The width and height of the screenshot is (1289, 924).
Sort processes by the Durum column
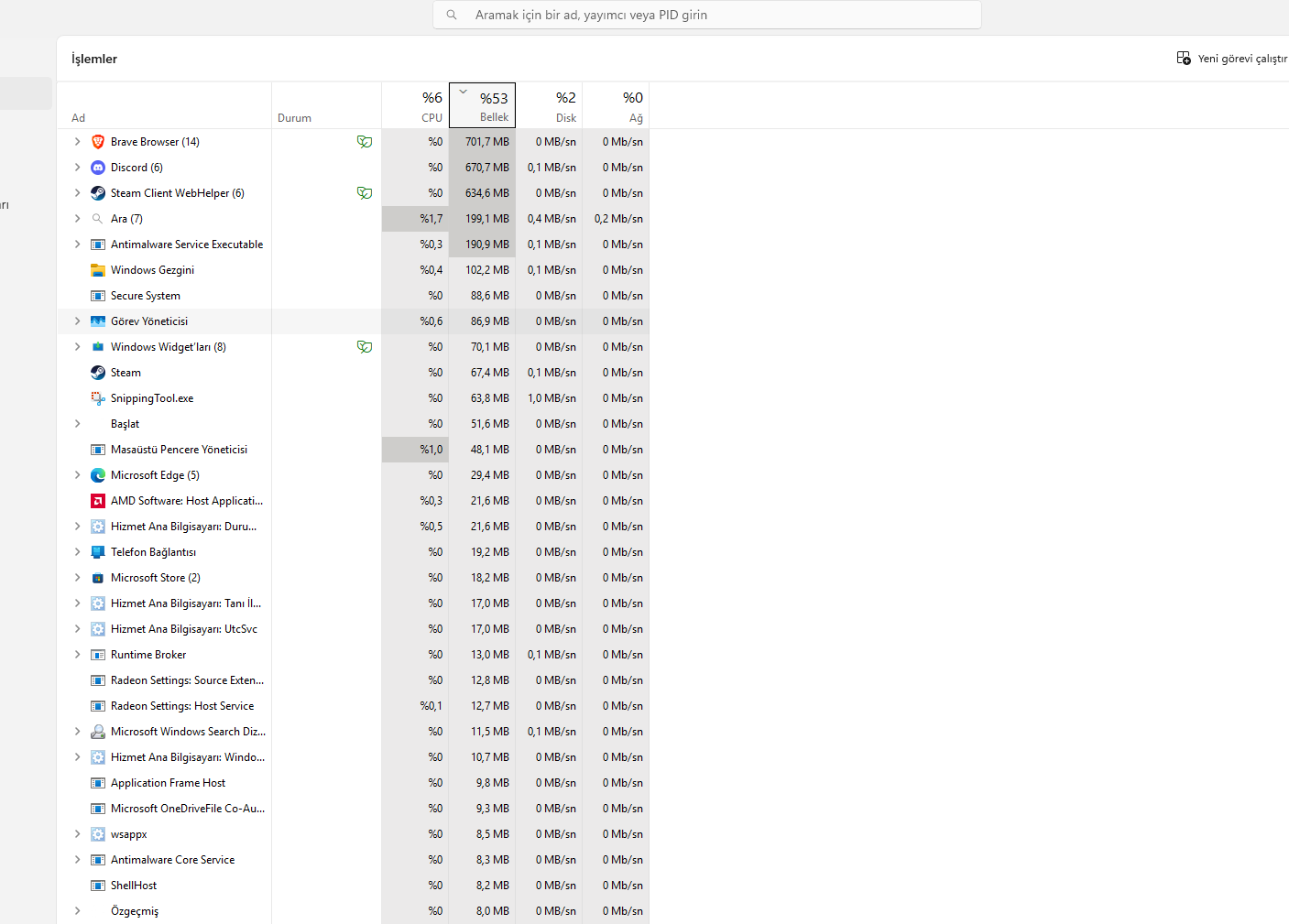point(326,105)
